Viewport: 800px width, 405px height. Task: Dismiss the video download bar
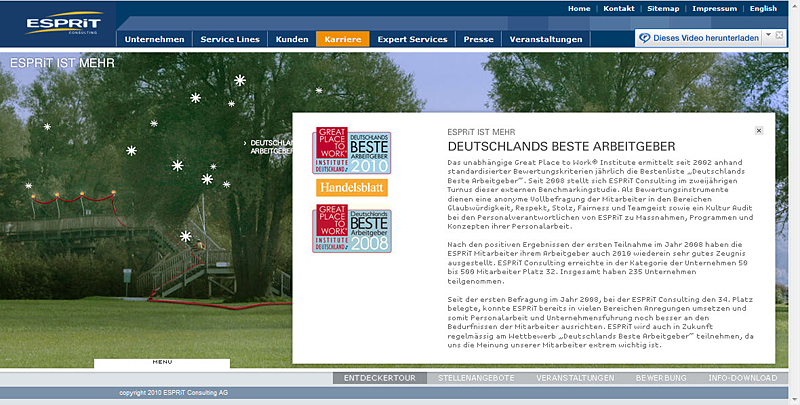click(780, 35)
